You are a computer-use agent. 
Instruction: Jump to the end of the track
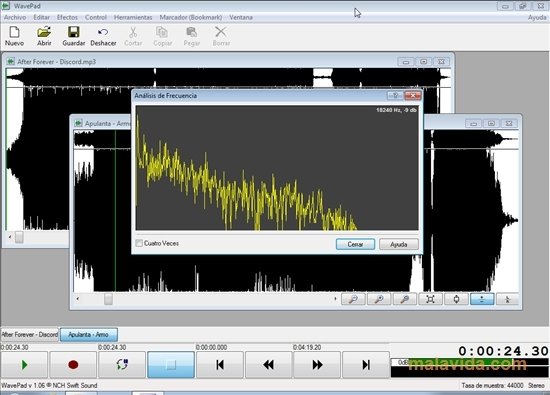pos(366,365)
